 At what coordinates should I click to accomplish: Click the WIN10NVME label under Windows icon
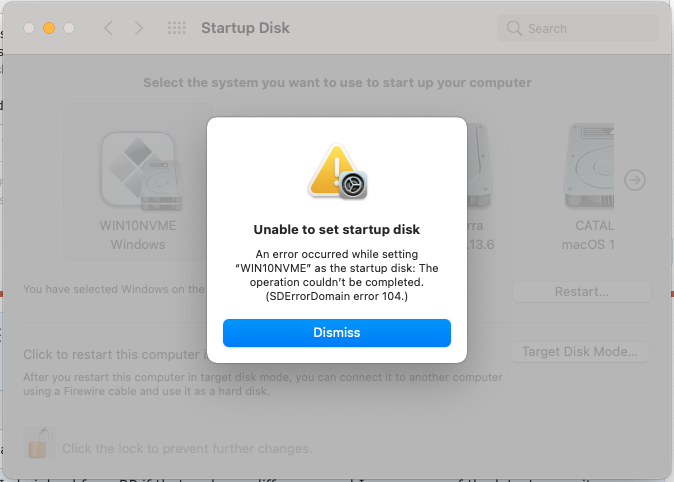coord(138,226)
